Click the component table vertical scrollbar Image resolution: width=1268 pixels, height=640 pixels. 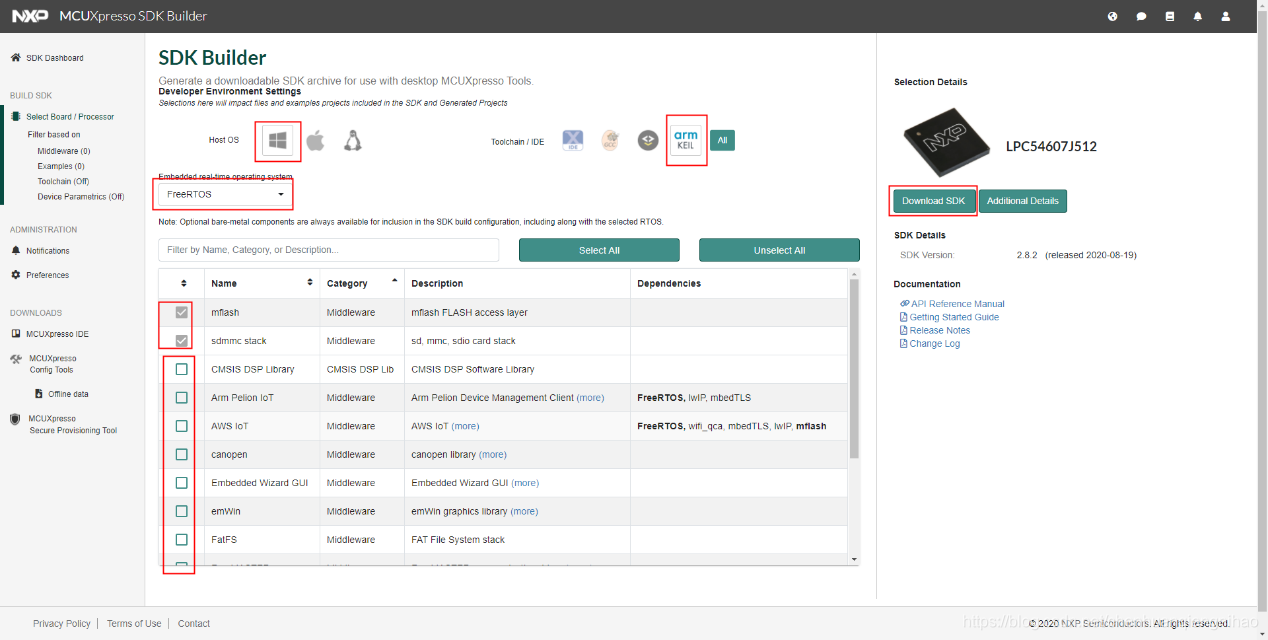click(x=854, y=368)
